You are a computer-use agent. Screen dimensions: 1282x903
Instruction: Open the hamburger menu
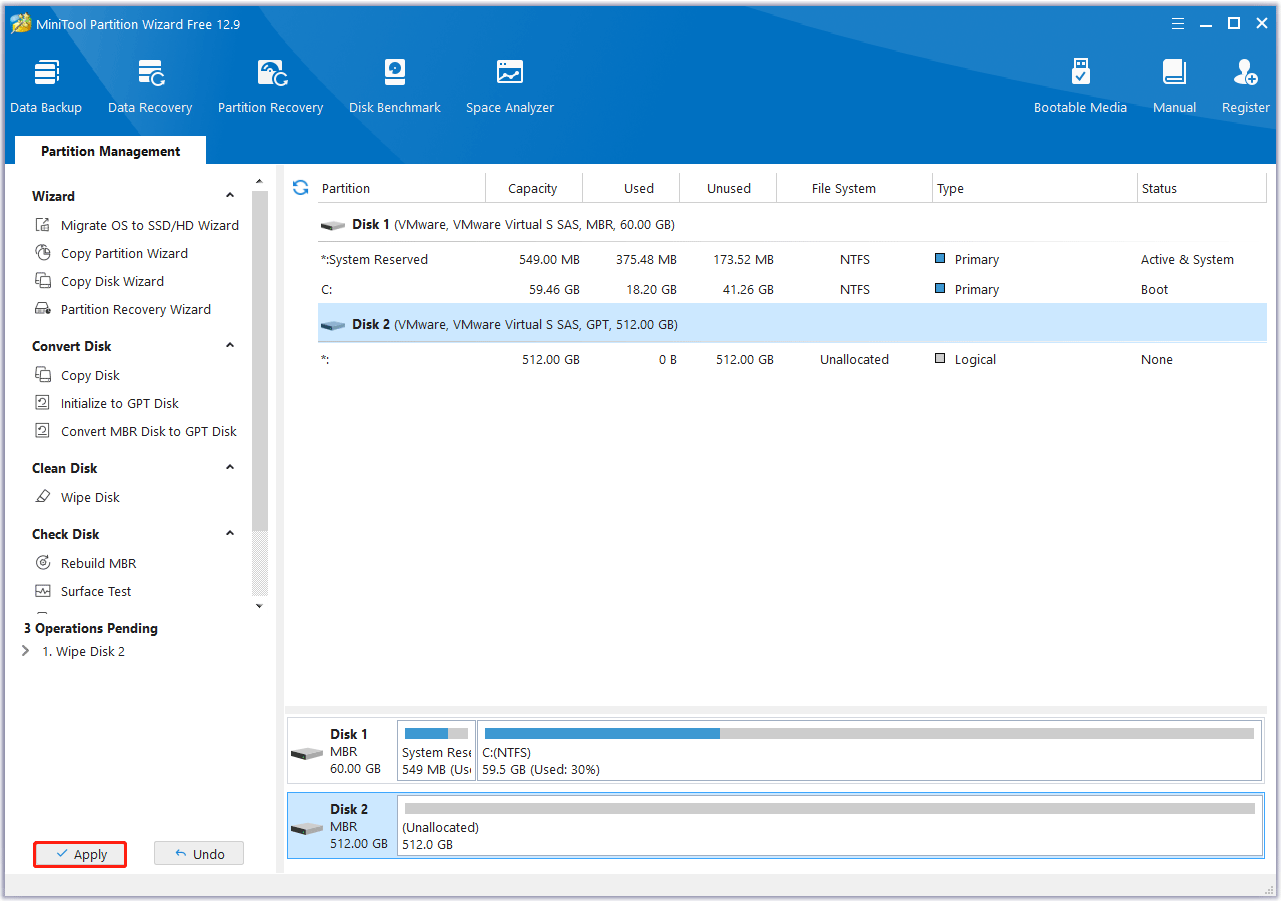[1177, 23]
